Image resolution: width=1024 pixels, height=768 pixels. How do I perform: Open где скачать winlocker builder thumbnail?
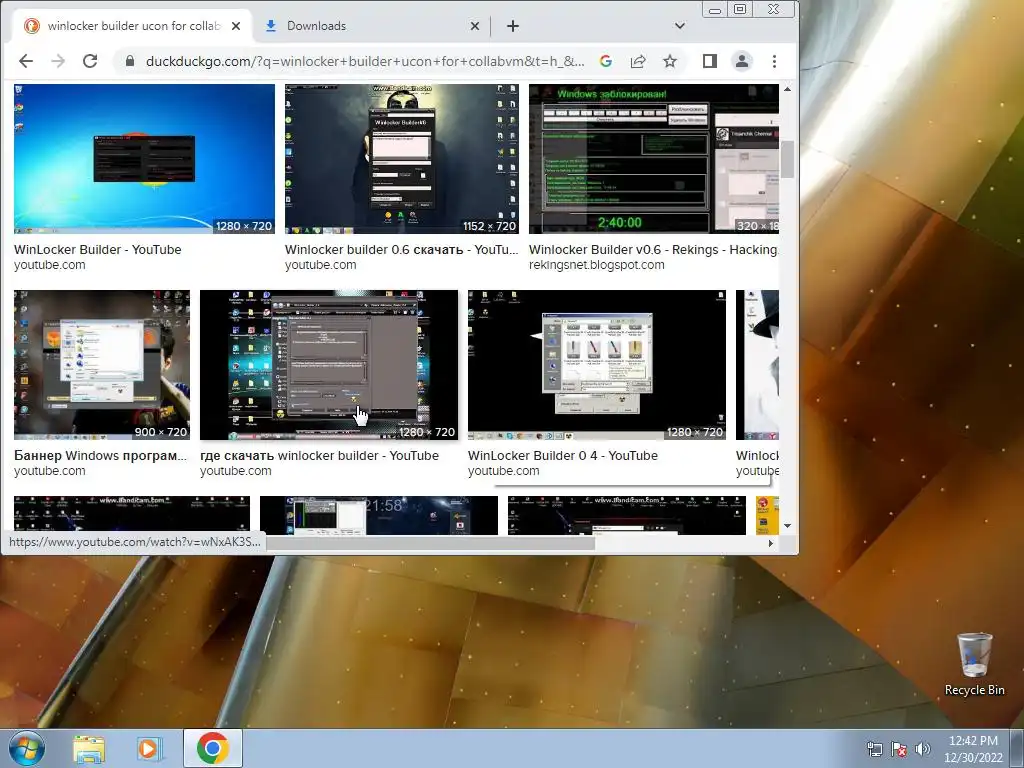[x=329, y=365]
